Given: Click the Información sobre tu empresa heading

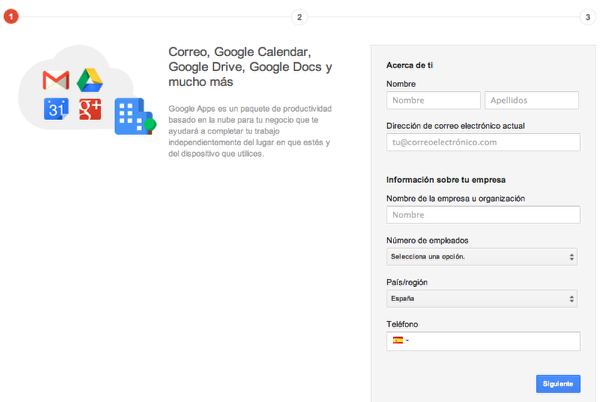Looking at the screenshot, I should click(x=445, y=180).
